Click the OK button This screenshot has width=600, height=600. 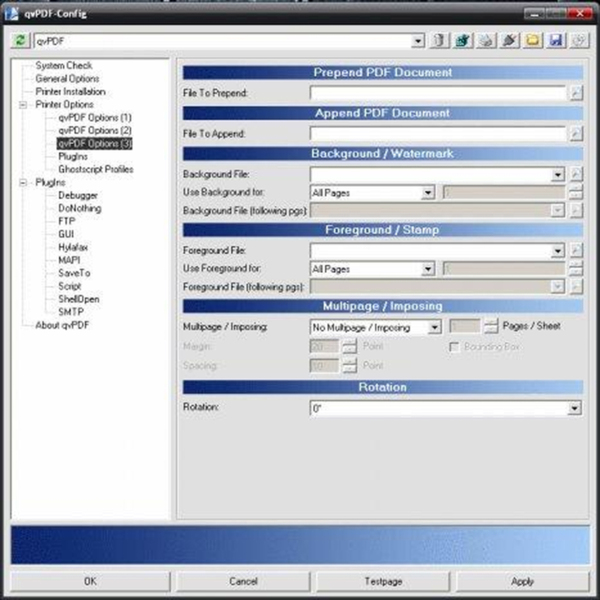tap(90, 581)
